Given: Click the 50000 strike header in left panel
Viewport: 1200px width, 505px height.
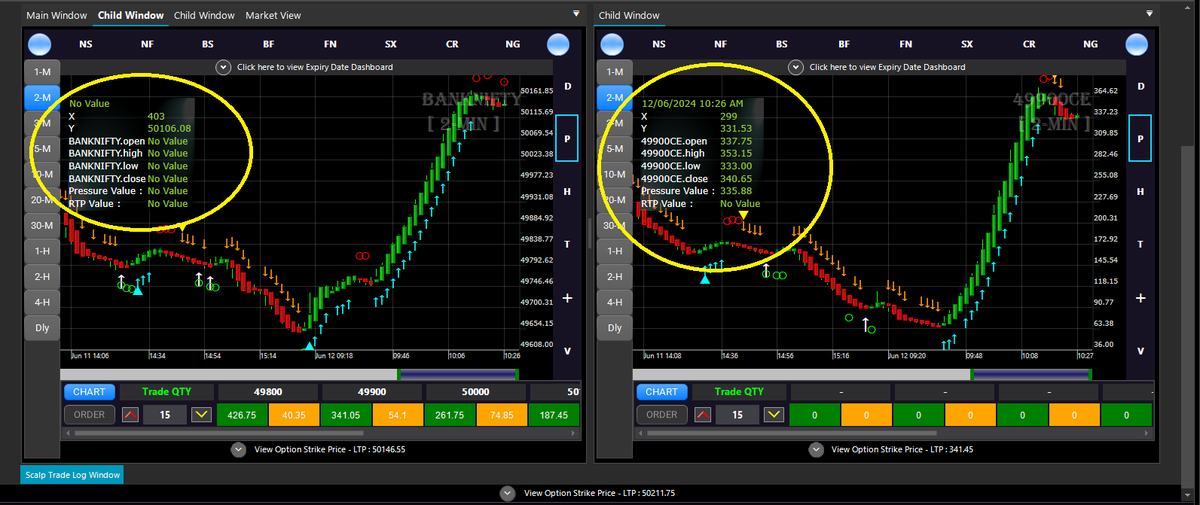Looking at the screenshot, I should point(475,392).
